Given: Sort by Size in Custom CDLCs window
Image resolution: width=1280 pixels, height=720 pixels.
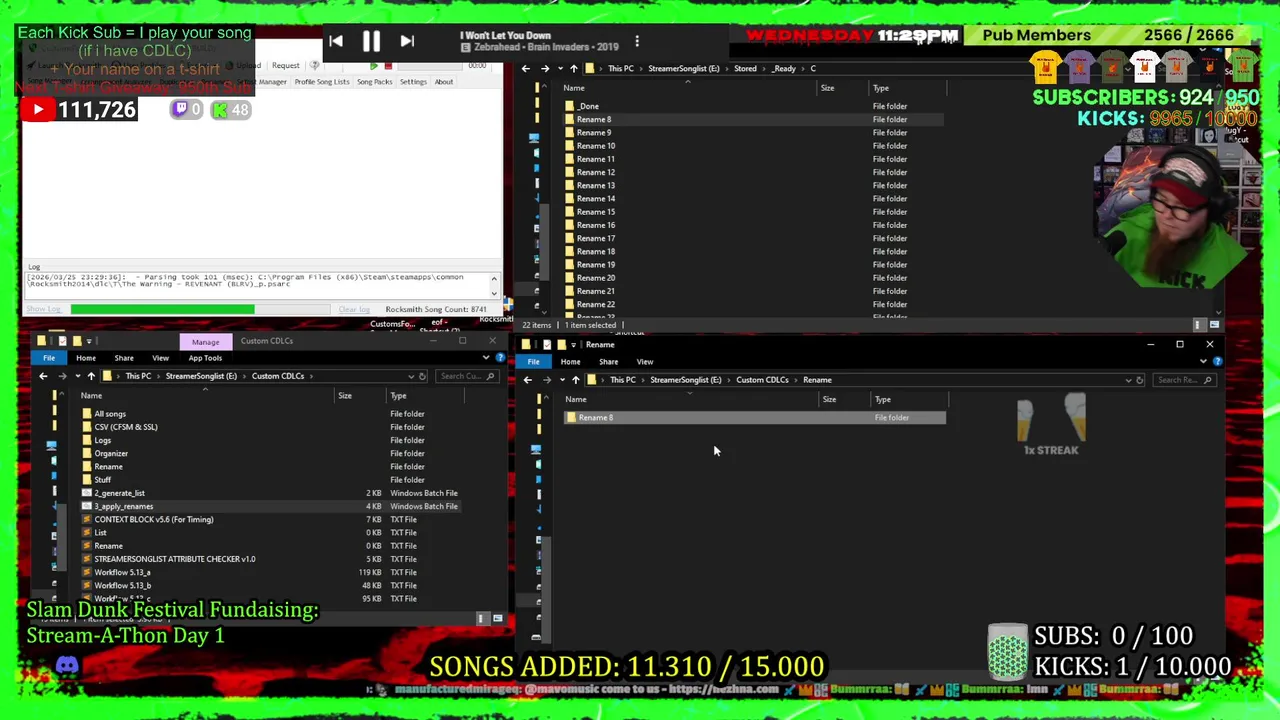Looking at the screenshot, I should pos(344,396).
